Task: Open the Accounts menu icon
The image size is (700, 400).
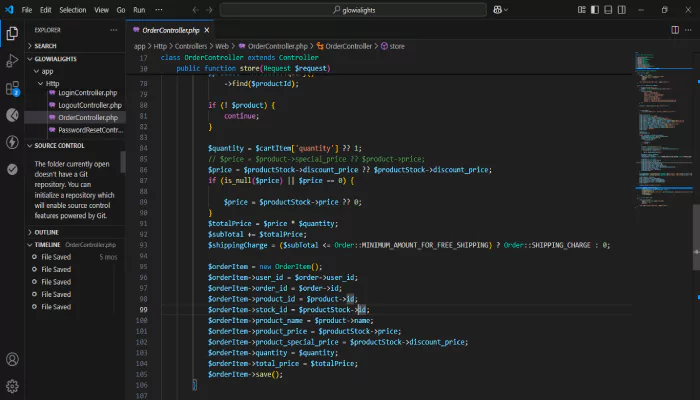Action: coord(12,359)
